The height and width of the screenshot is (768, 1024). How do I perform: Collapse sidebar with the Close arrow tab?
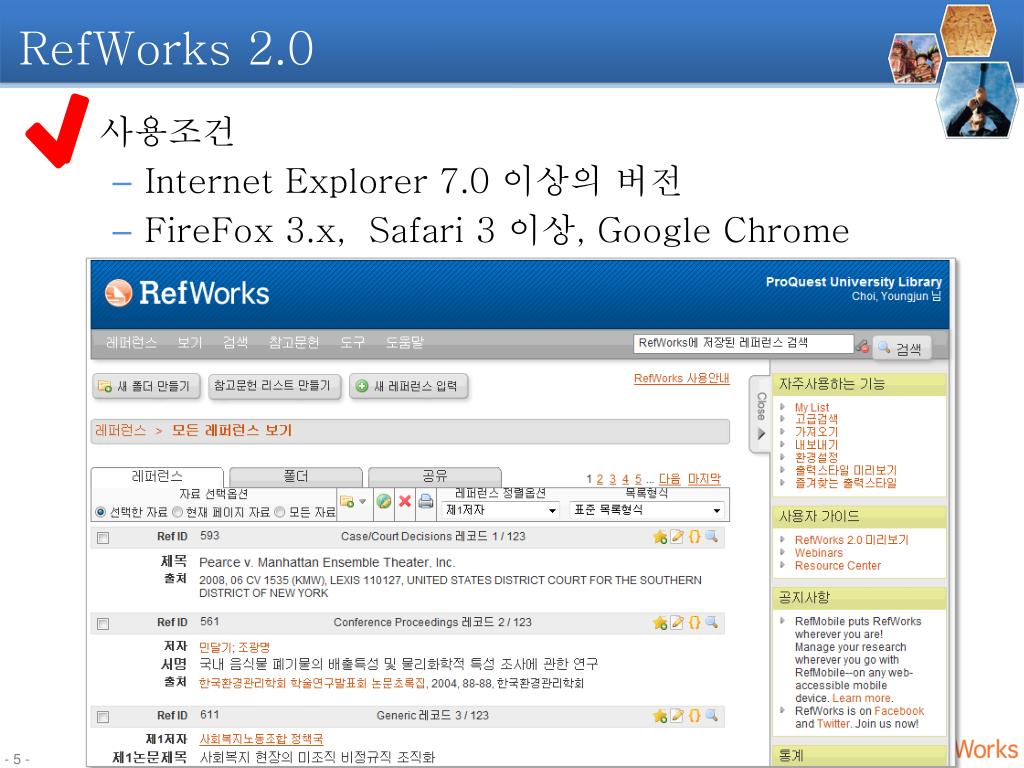click(x=761, y=415)
